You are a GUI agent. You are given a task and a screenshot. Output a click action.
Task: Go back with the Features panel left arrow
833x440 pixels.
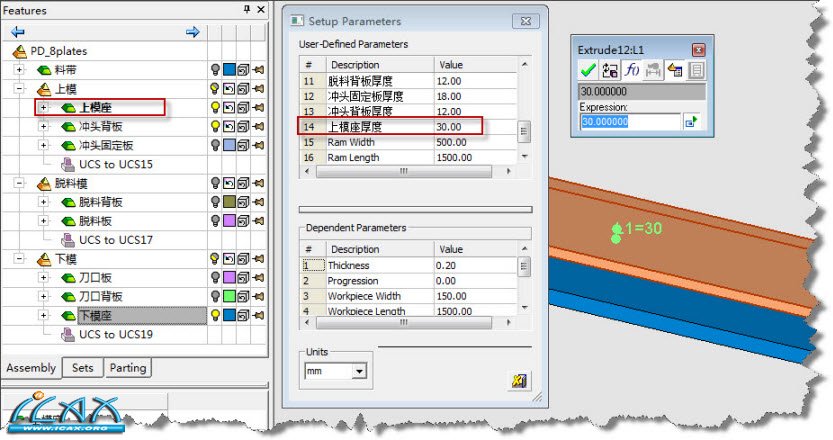pos(18,32)
